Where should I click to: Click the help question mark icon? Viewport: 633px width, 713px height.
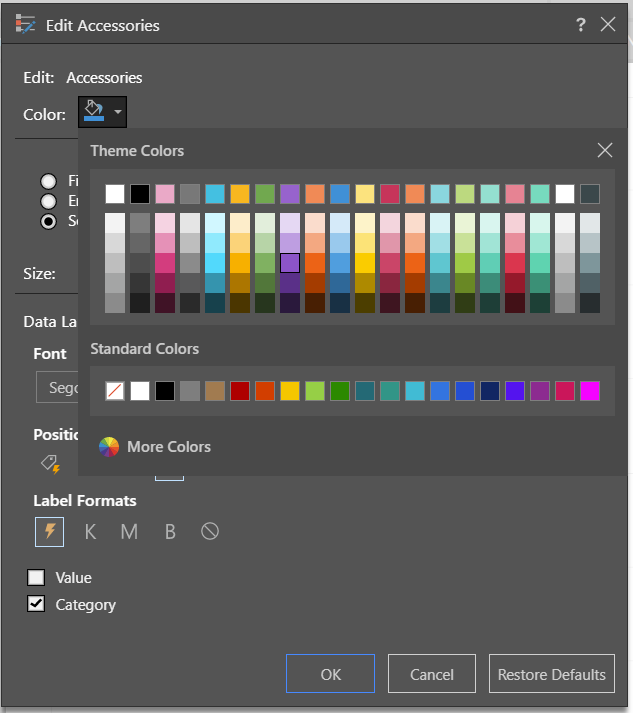point(581,25)
